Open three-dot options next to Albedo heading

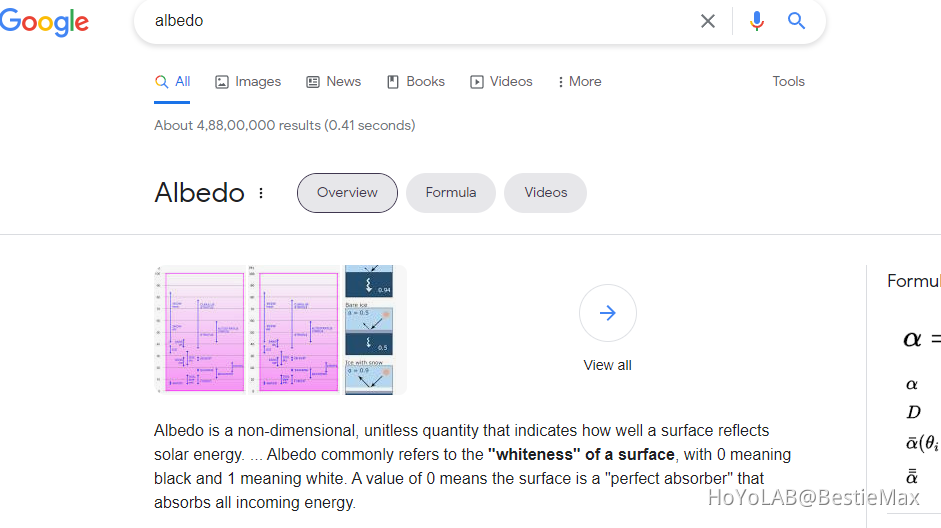pos(261,193)
